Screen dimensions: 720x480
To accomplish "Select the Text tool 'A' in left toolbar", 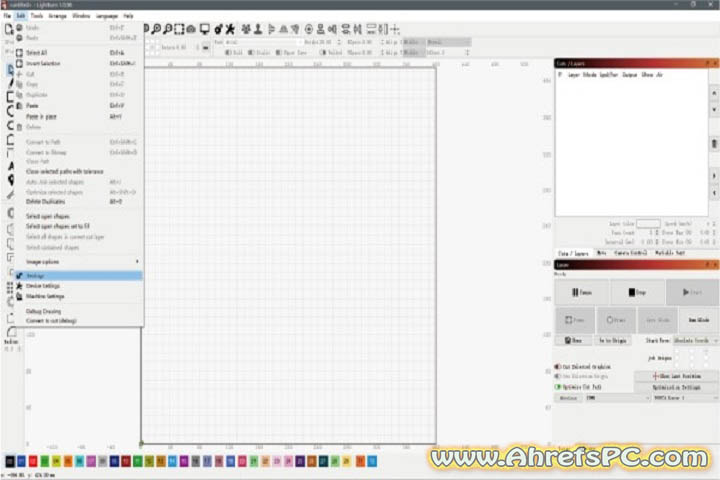I will (x=11, y=165).
